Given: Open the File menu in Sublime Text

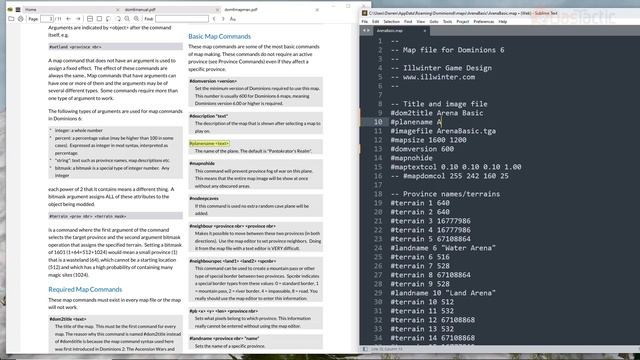Looking at the screenshot, I should (x=365, y=22).
